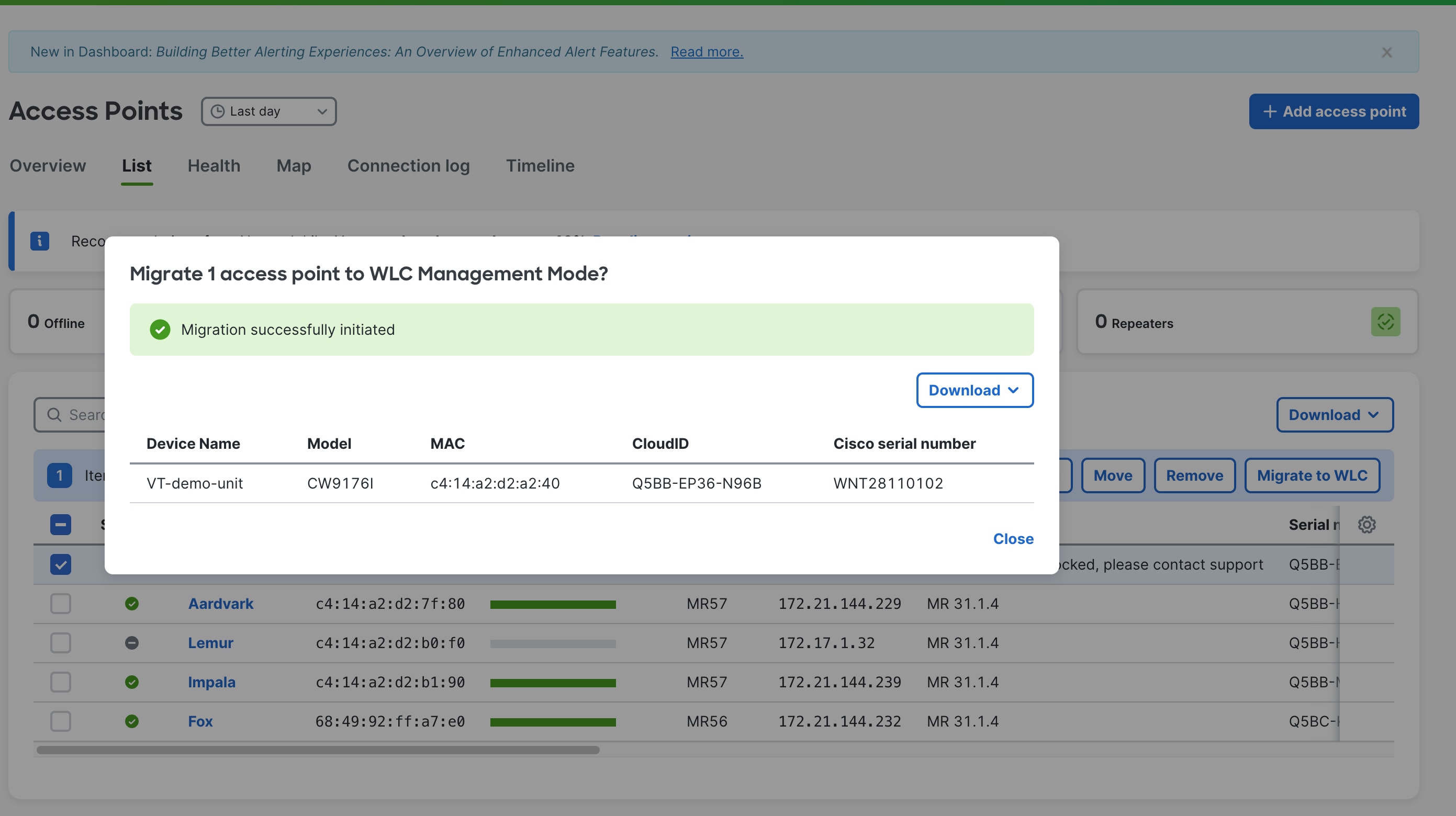1456x816 pixels.
Task: Expand the Download dropdown in the dialog
Action: coord(975,390)
